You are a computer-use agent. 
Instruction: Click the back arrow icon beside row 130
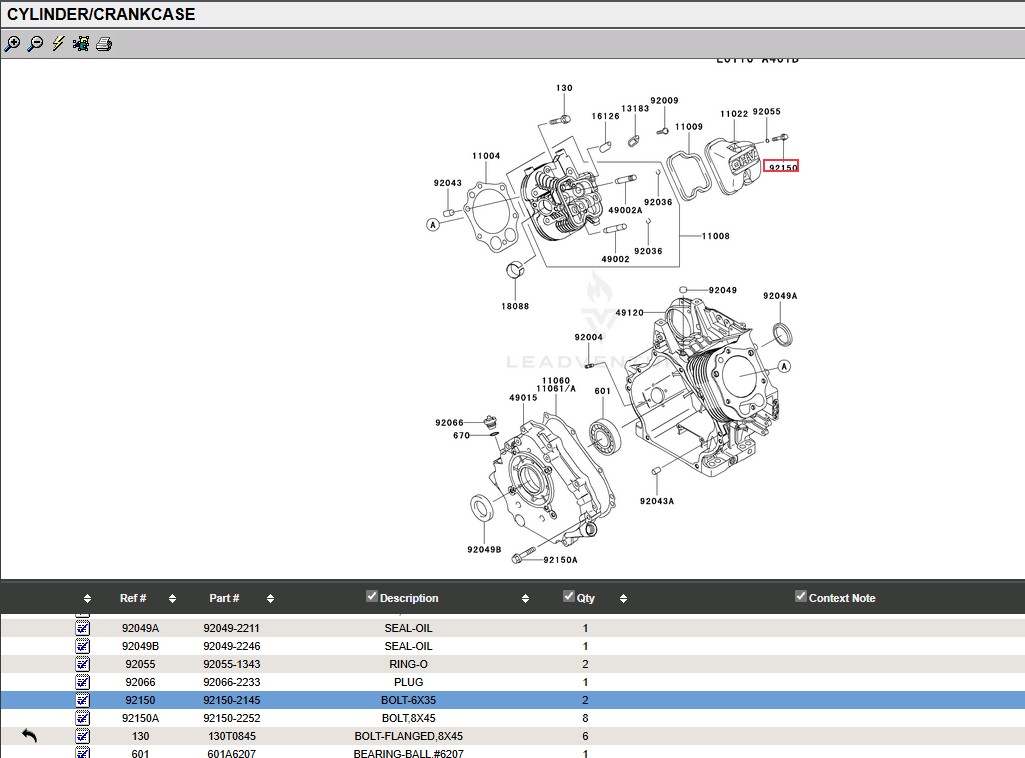tap(29, 736)
